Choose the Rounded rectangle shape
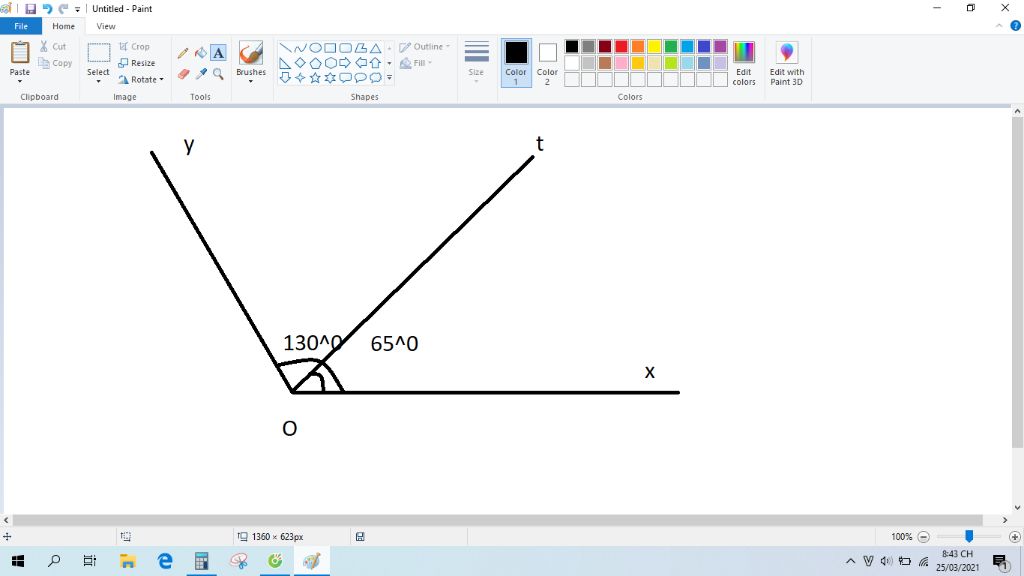1024x576 pixels. point(345,48)
